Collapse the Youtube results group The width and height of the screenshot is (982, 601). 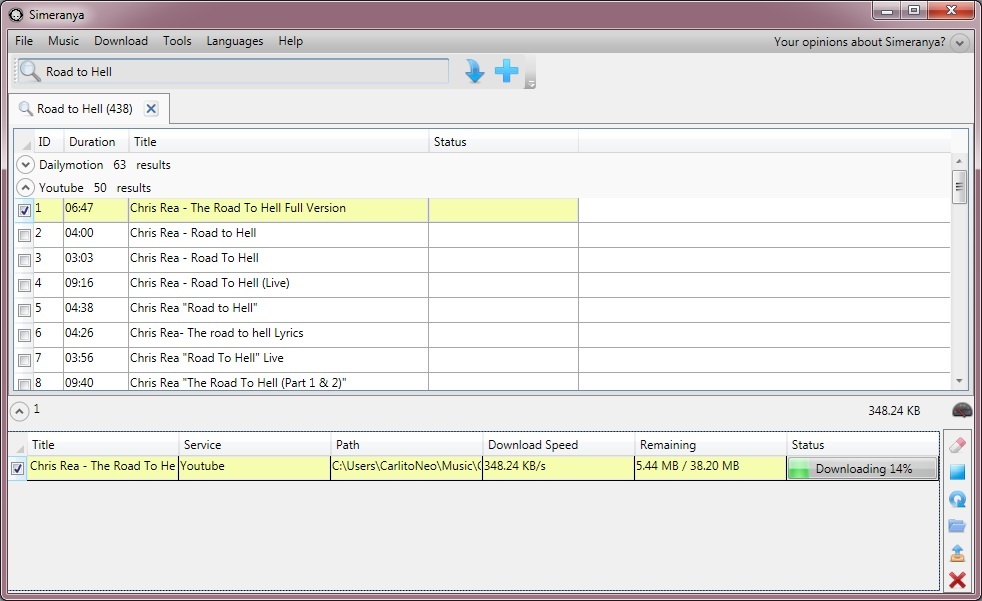click(x=25, y=187)
